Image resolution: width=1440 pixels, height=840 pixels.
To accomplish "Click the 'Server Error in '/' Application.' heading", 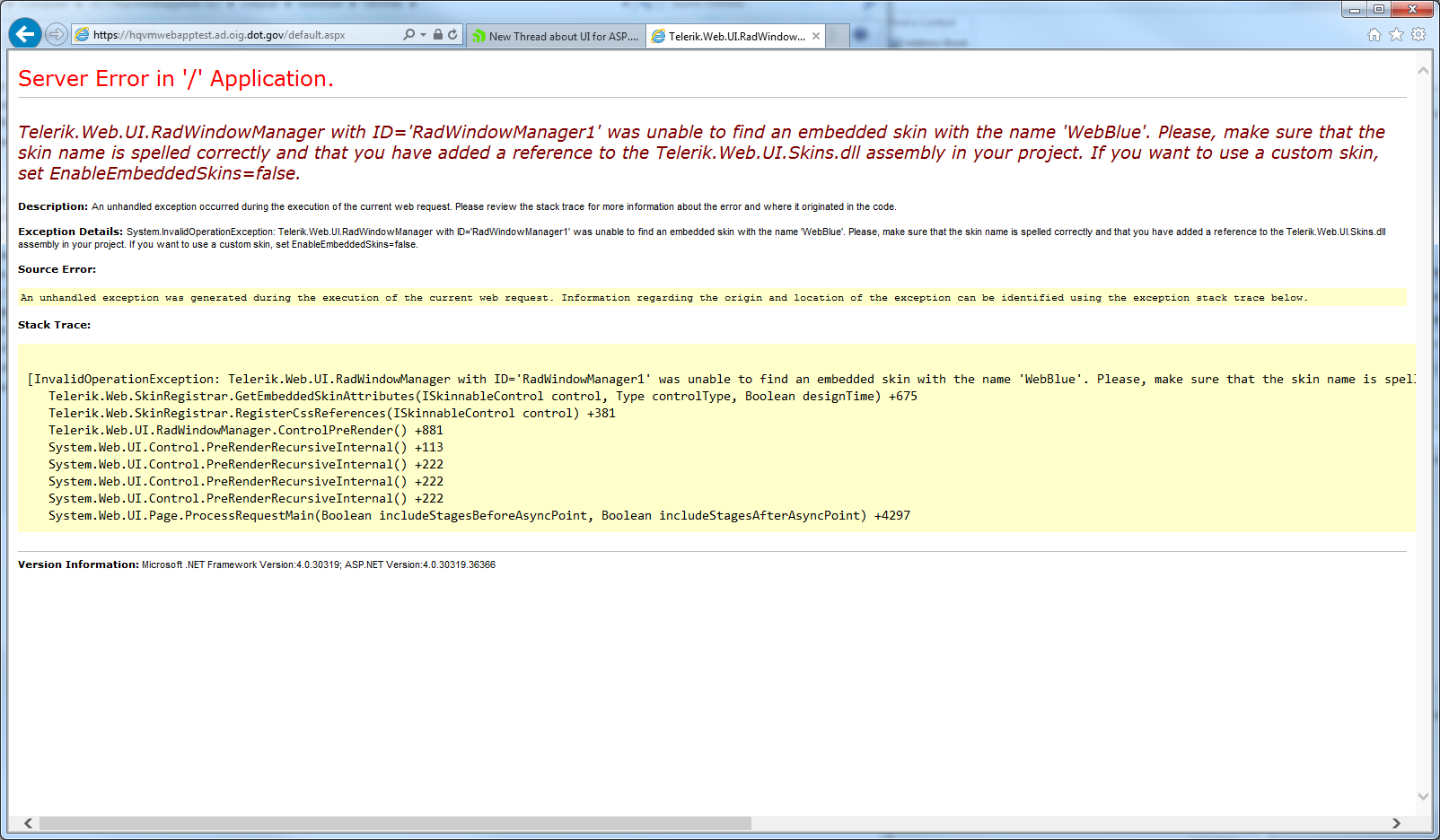I will point(176,79).
